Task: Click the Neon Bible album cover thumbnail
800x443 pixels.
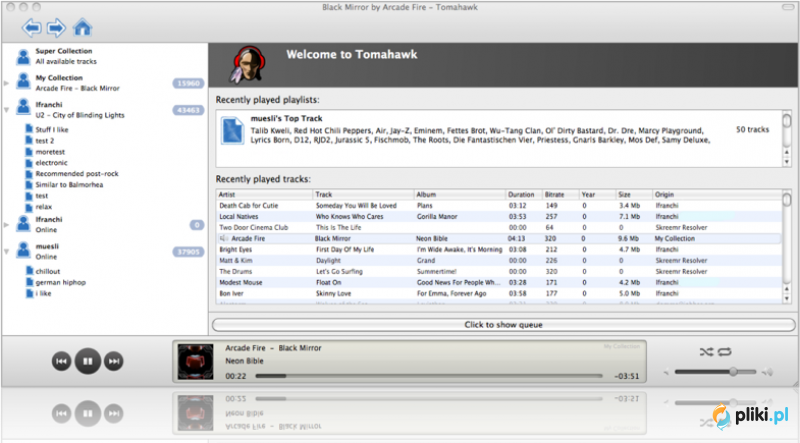Action: click(195, 361)
